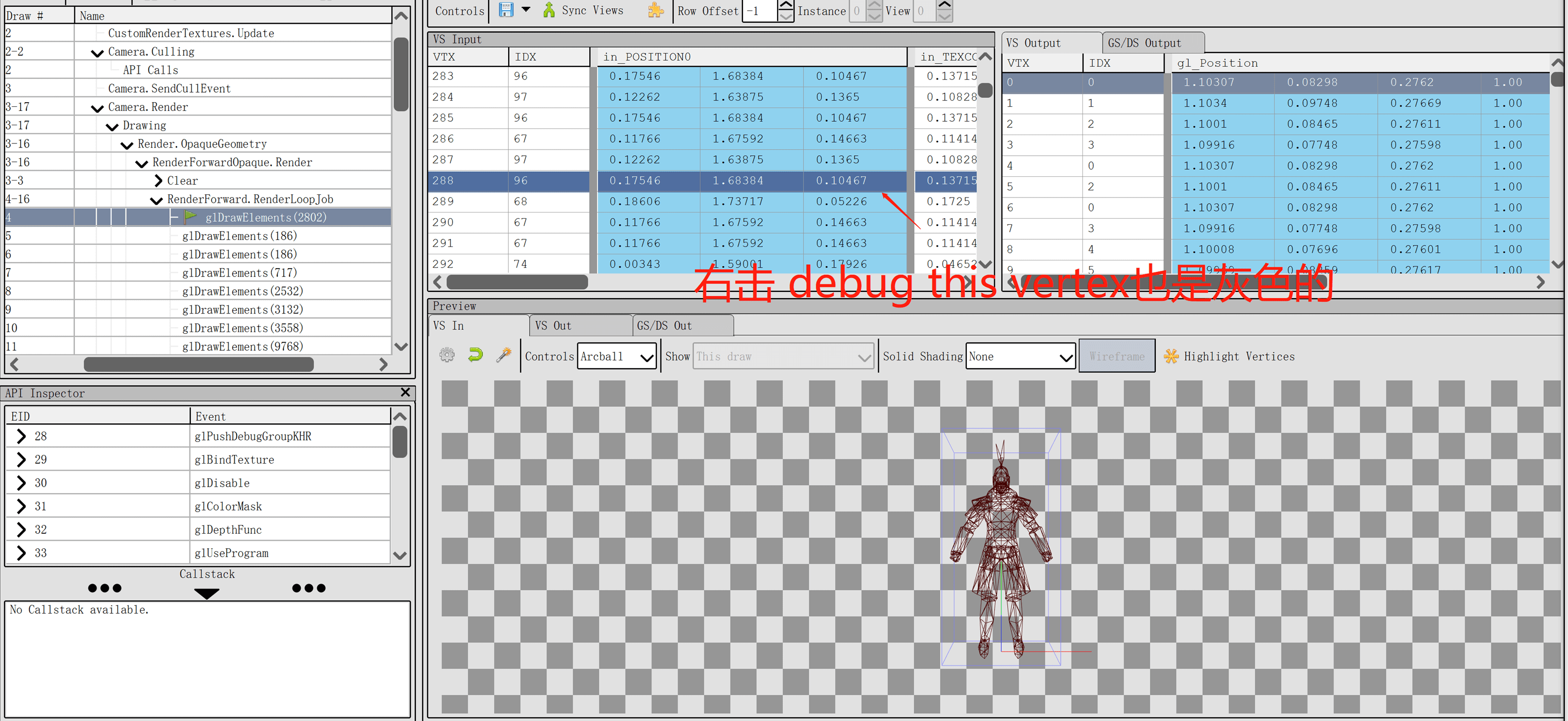Click the yellow puzzle piece extension icon
1568x721 pixels.
tap(656, 10)
